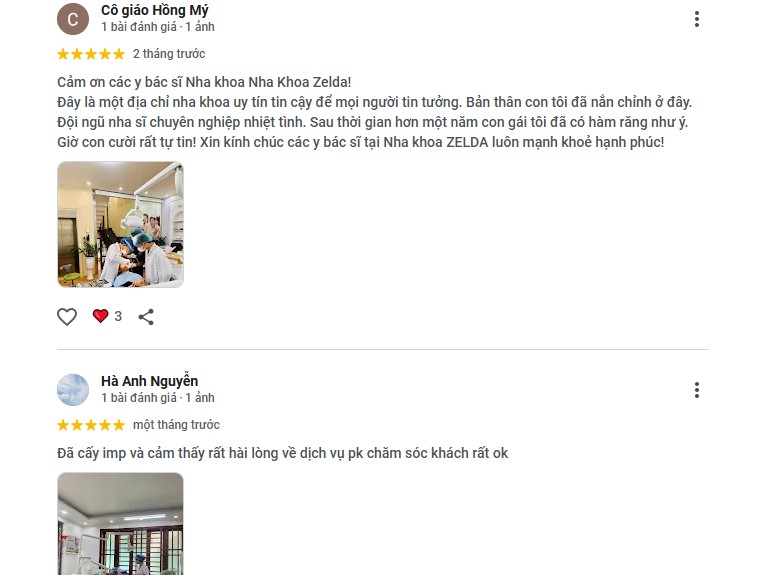Click the review text 'Đã cấy imp và cảm thấy'

(282, 453)
